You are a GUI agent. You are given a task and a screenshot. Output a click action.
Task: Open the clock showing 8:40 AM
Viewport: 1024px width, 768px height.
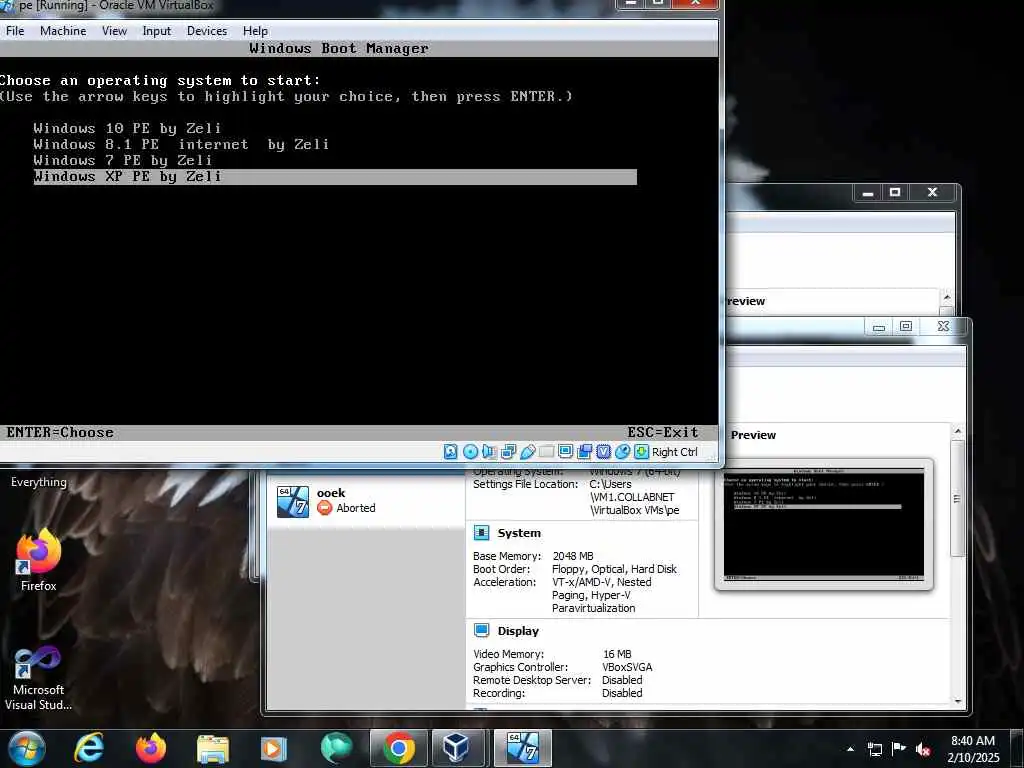point(972,749)
